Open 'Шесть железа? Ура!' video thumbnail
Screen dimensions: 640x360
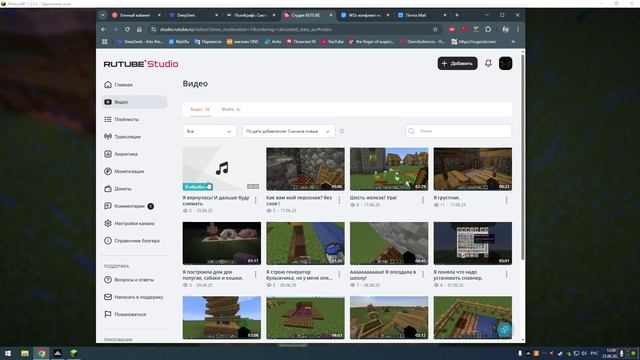pos(389,169)
